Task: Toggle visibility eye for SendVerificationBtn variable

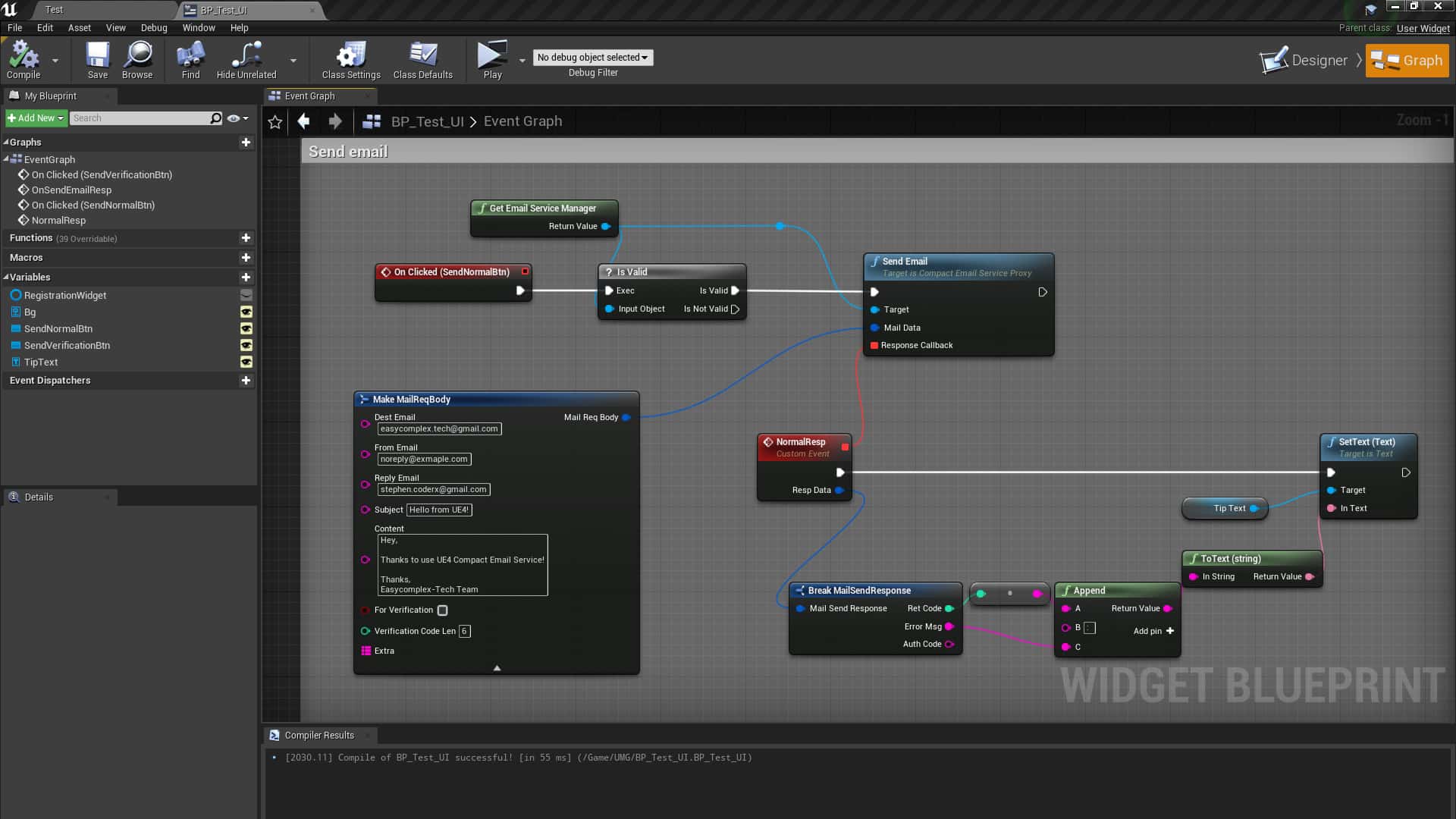Action: 246,346
